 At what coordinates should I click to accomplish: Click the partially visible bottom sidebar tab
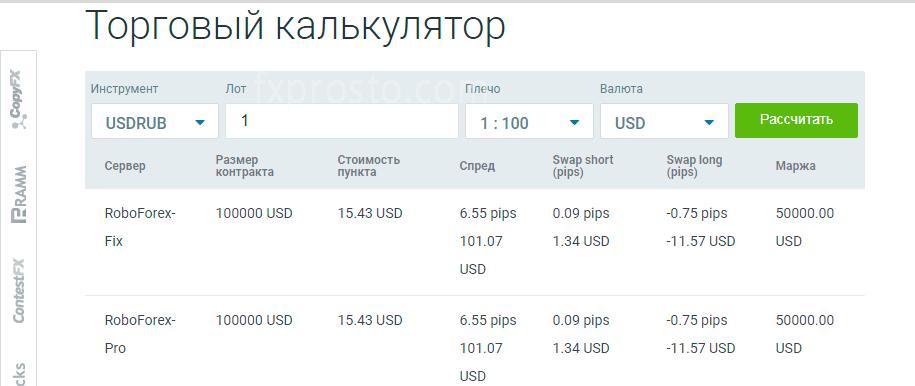19,374
